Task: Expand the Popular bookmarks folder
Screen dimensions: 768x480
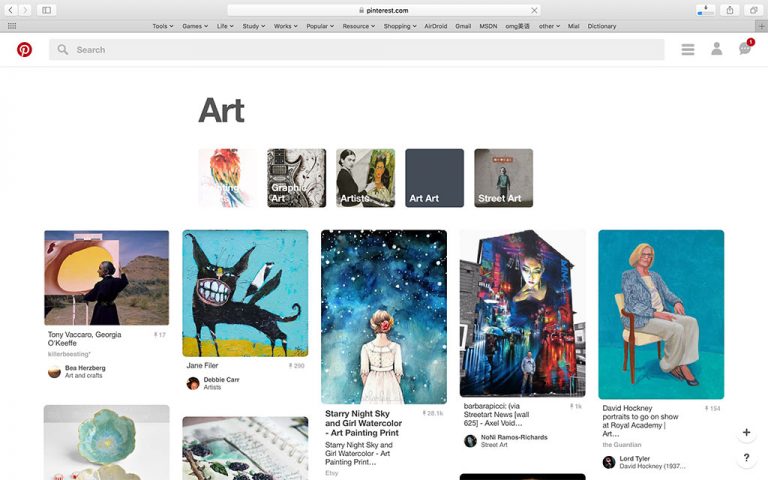Action: point(320,26)
